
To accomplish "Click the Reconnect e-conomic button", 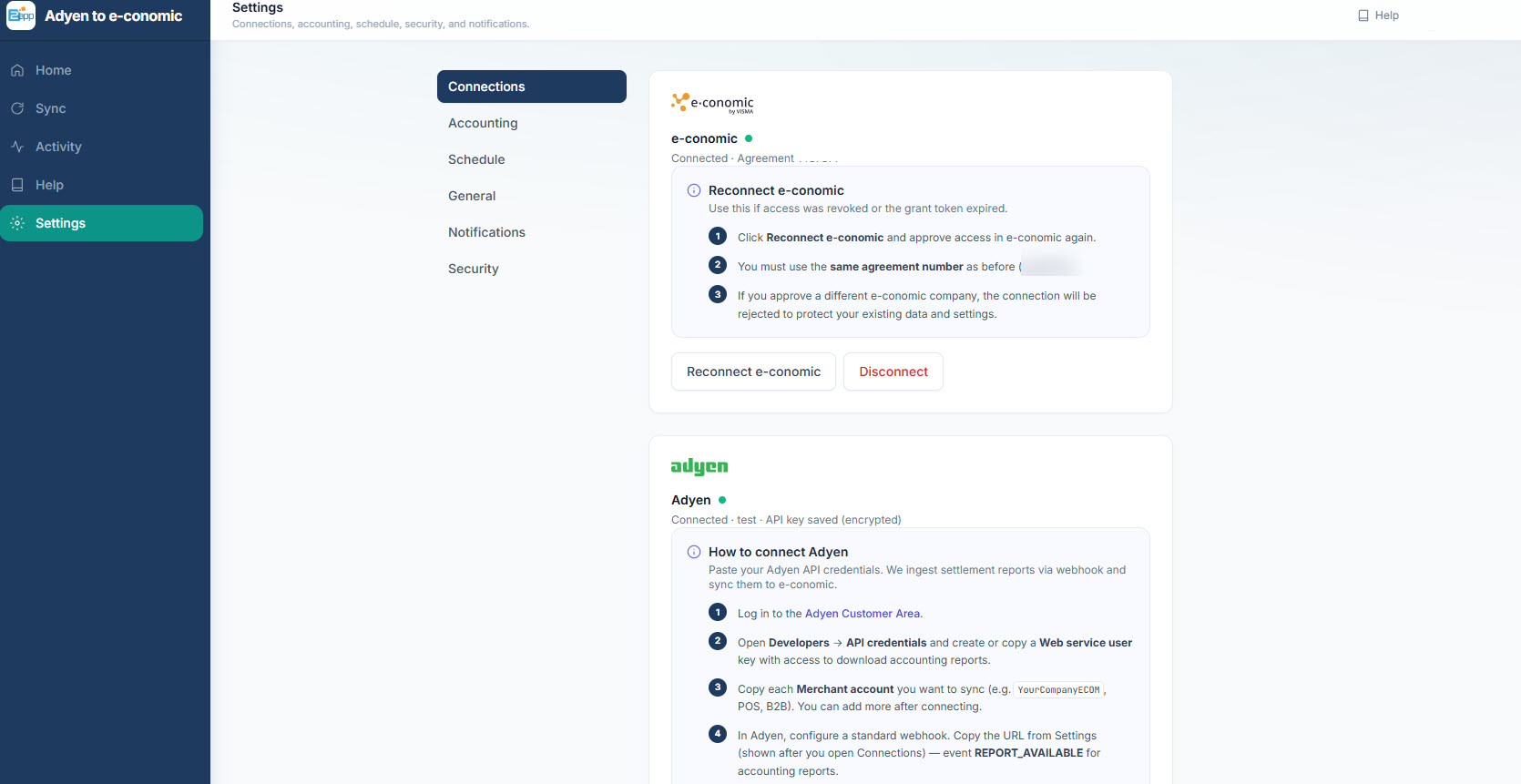I will [x=753, y=372].
